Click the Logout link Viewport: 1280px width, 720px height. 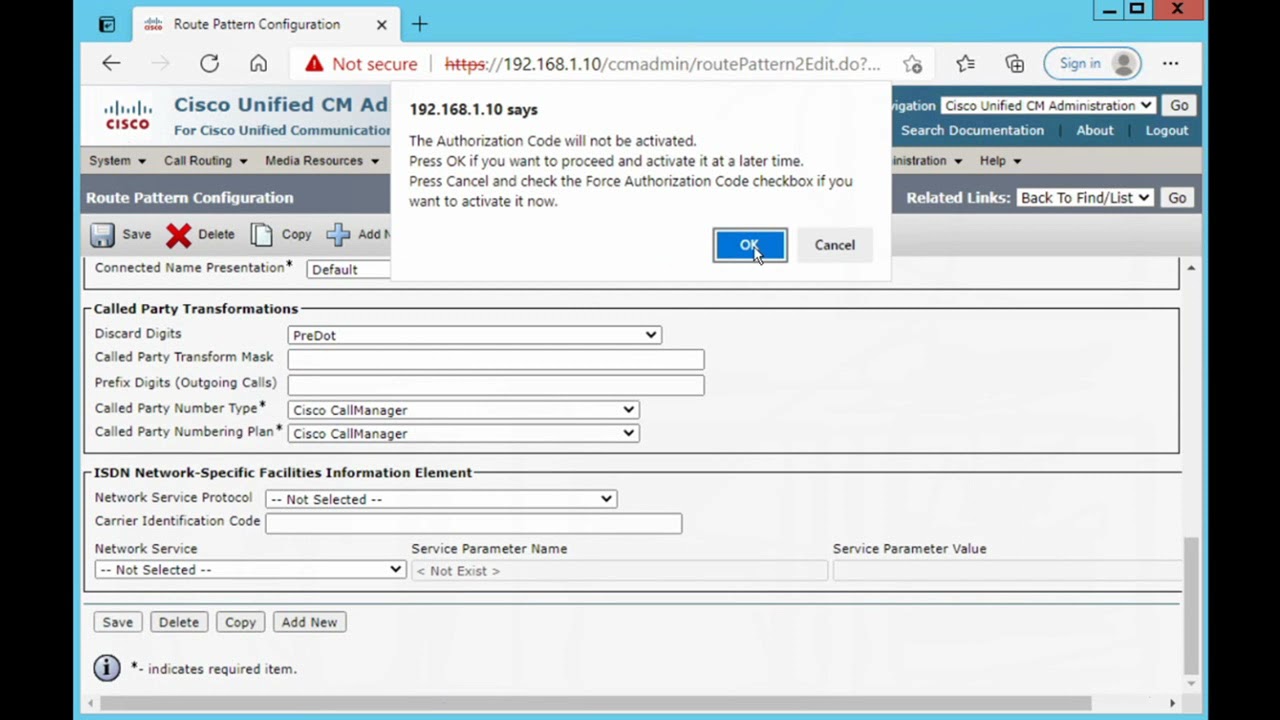tap(1167, 130)
